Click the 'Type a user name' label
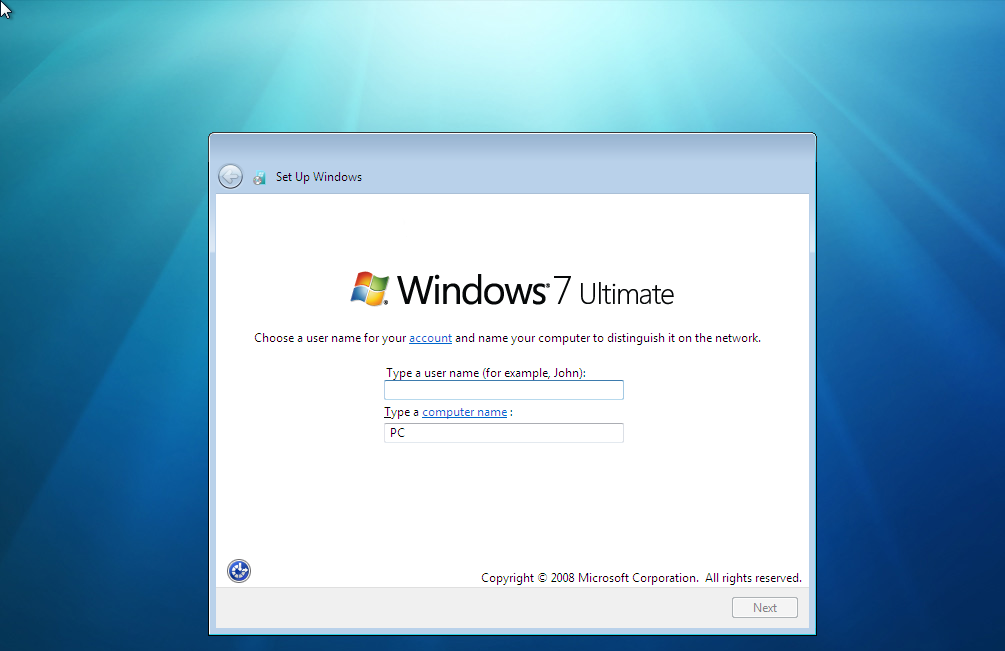 [486, 373]
